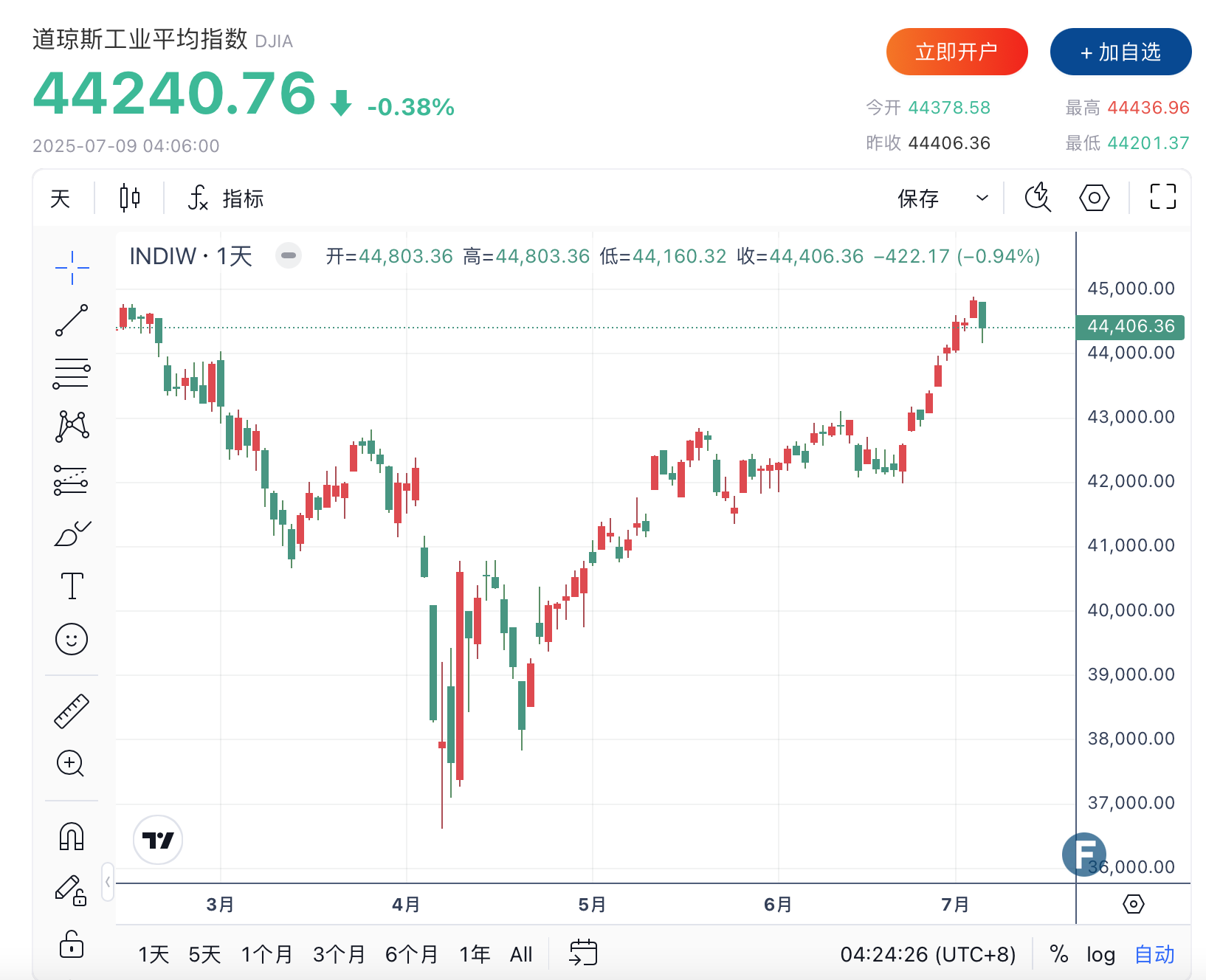Open candlestick chart style selector
The width and height of the screenshot is (1206, 980).
(x=130, y=198)
